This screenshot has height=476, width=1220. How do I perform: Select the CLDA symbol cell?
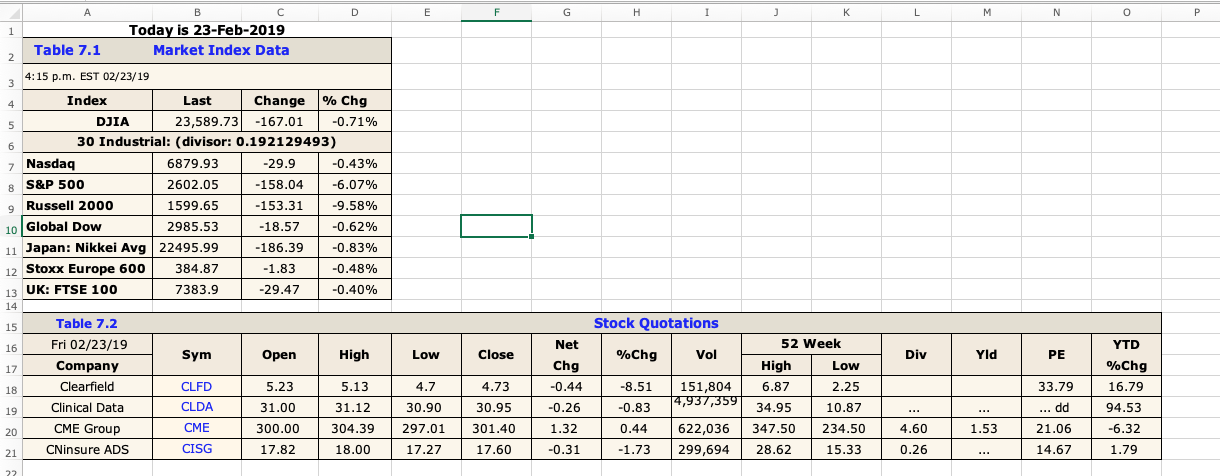(197, 408)
